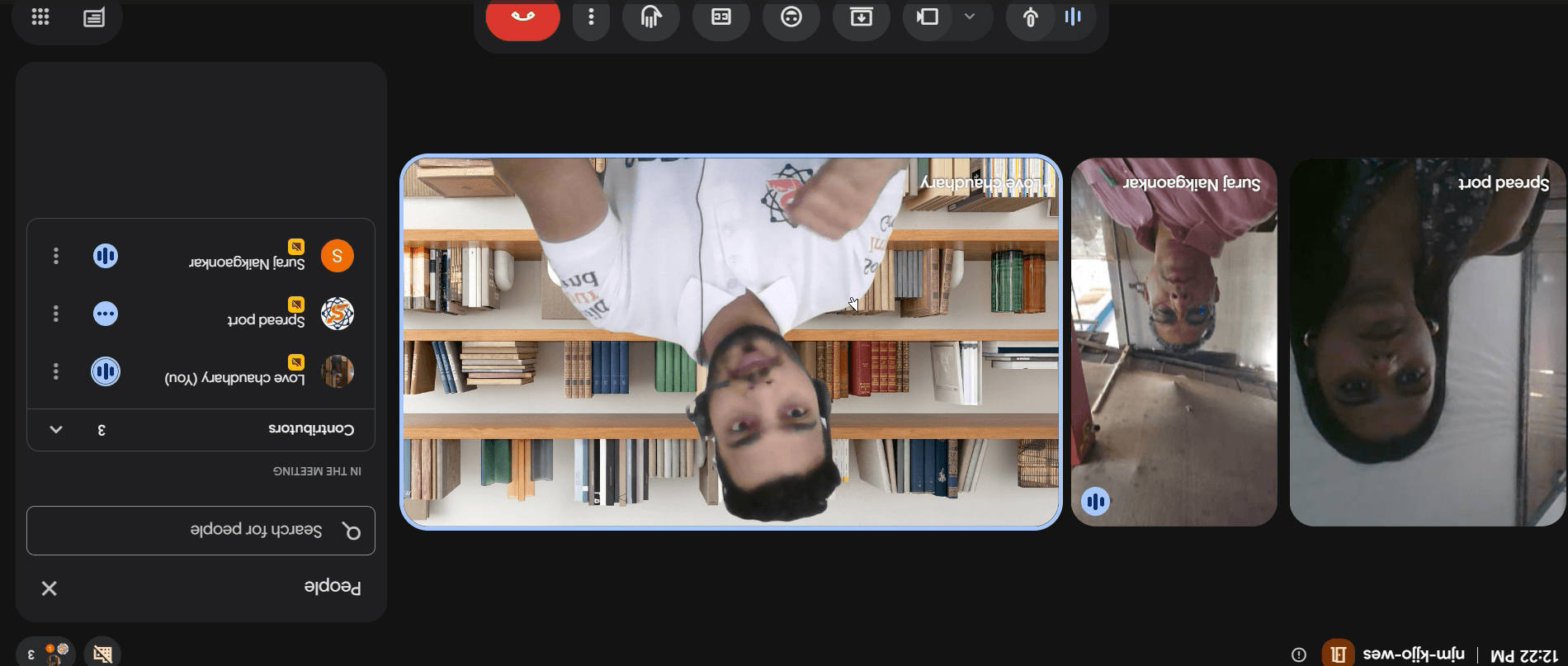Image resolution: width=1568 pixels, height=666 pixels.
Task: Leave the call with the red hang-up button
Action: tap(523, 17)
